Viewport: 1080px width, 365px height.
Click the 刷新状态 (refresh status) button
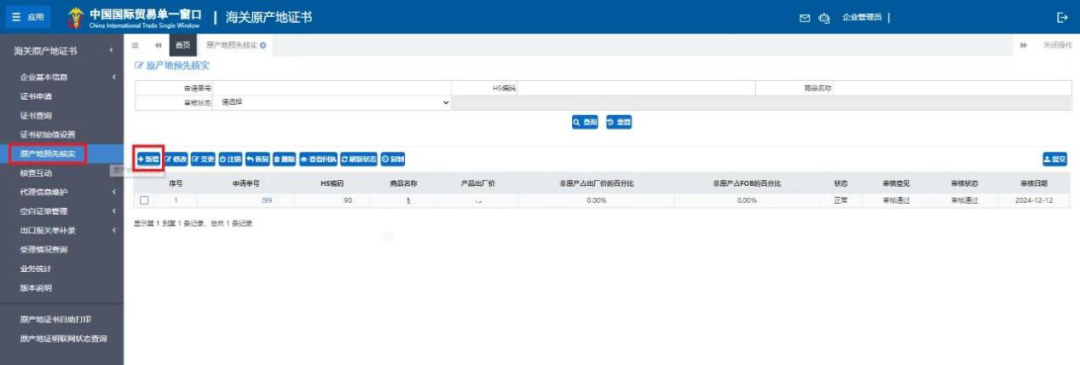point(359,158)
